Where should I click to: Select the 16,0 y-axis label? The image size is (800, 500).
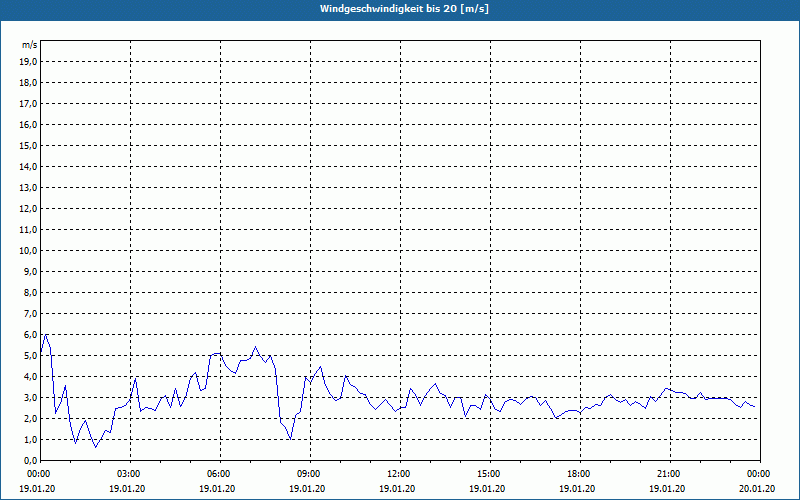[x=28, y=124]
